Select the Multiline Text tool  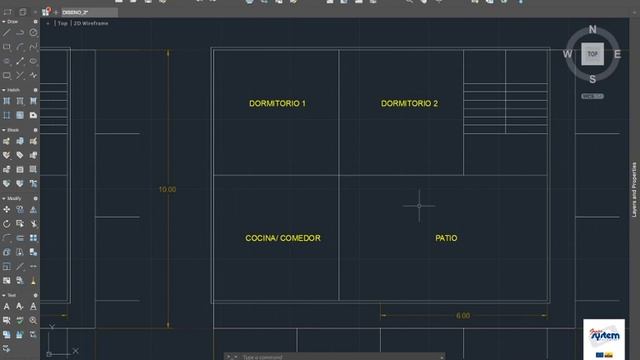[x=7, y=307]
